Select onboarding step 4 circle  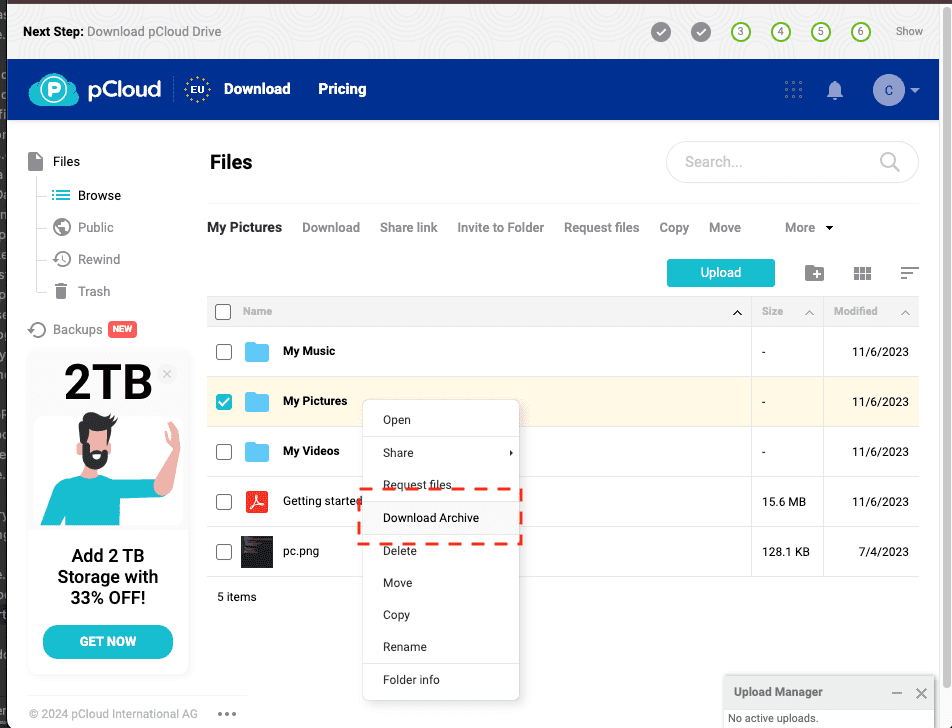(780, 32)
